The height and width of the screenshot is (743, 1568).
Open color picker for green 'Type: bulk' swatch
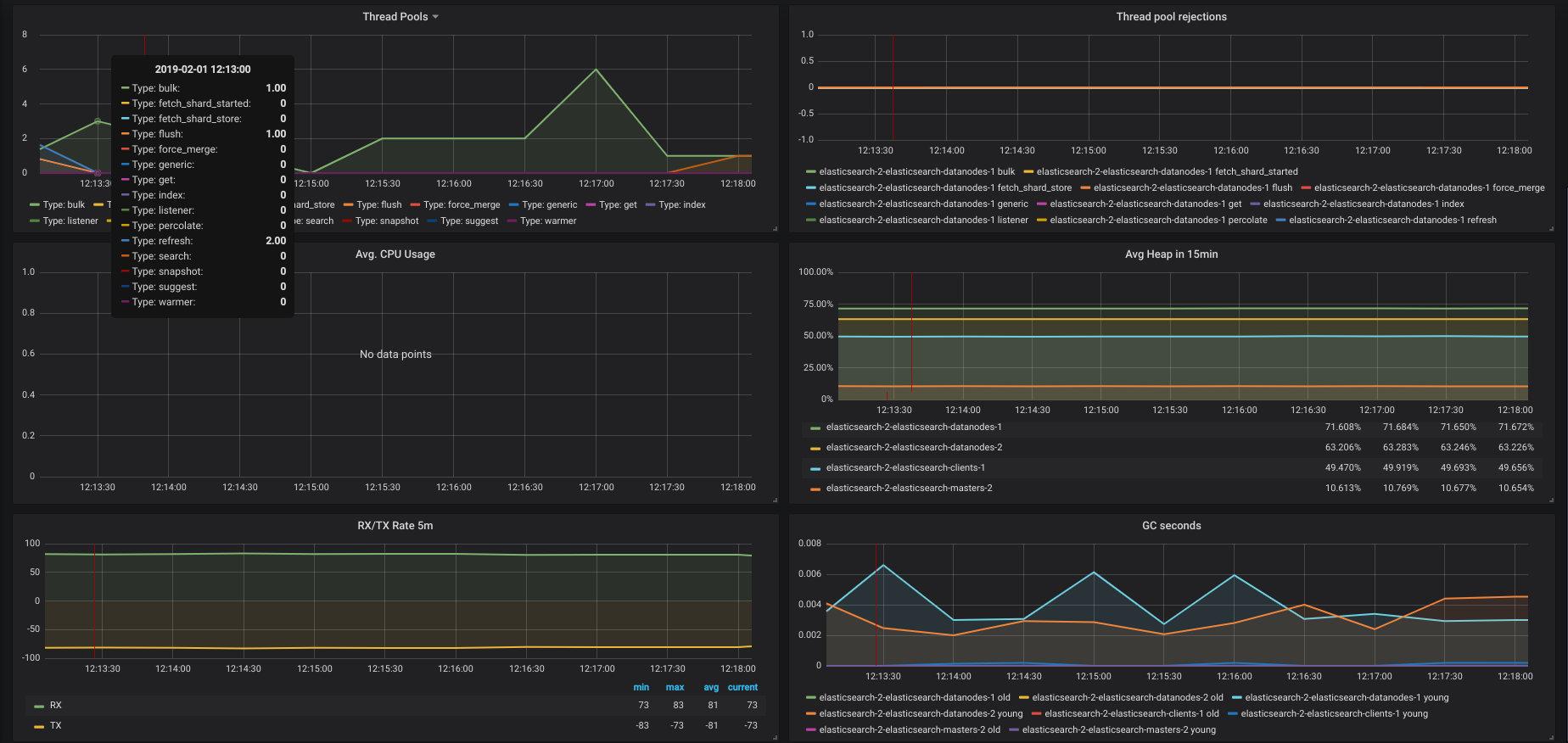pos(34,205)
